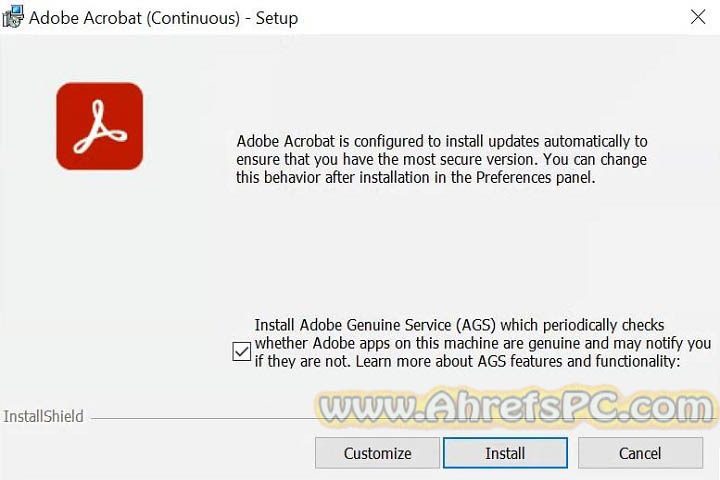The image size is (720, 480).
Task: Open the Customize installation options
Action: click(x=377, y=453)
